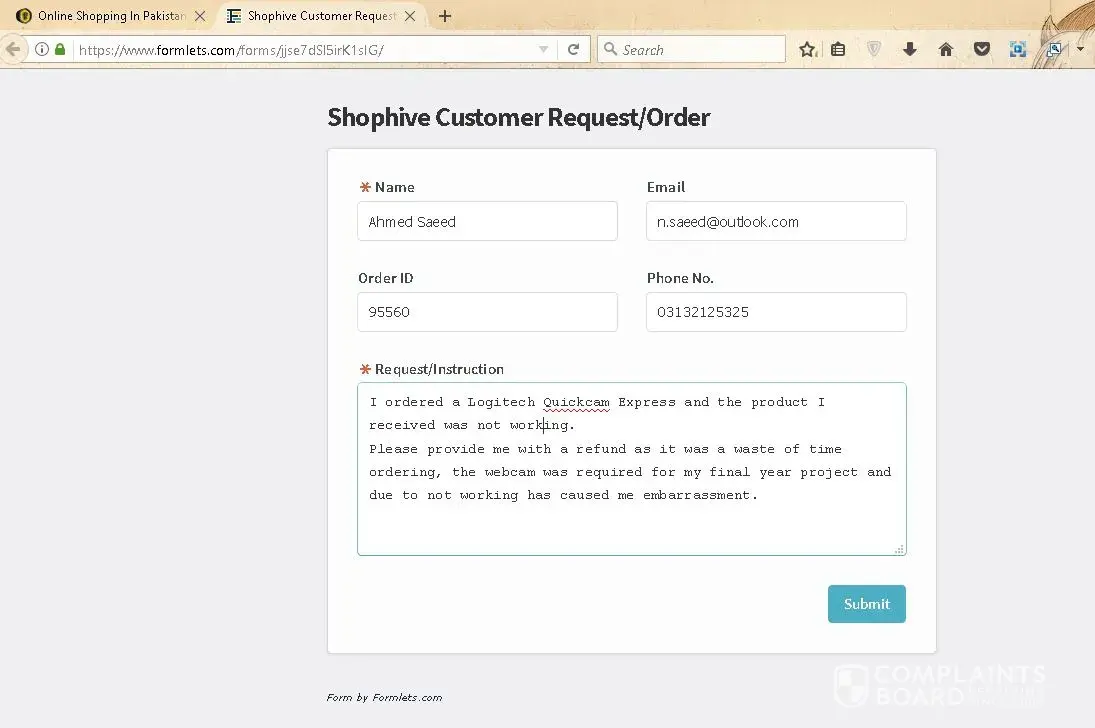
Task: Submit the customer request form
Action: [x=867, y=604]
